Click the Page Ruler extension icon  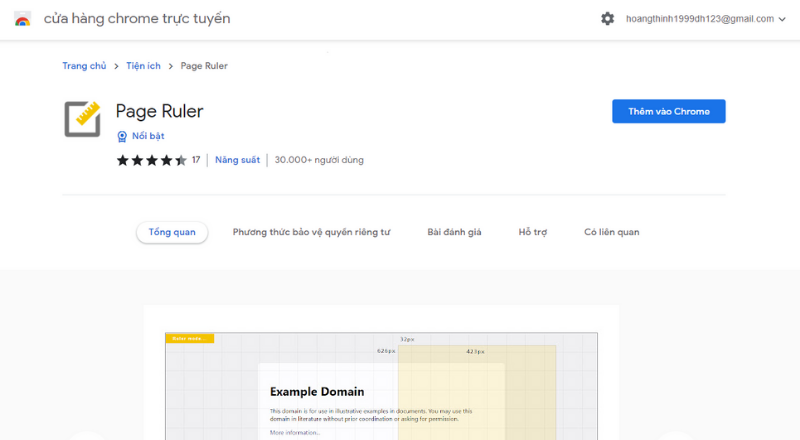(82, 119)
